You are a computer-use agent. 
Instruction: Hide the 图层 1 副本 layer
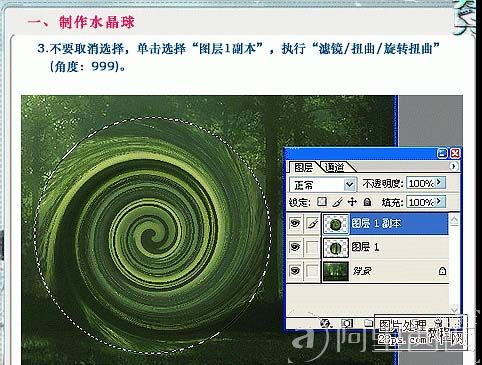295,223
